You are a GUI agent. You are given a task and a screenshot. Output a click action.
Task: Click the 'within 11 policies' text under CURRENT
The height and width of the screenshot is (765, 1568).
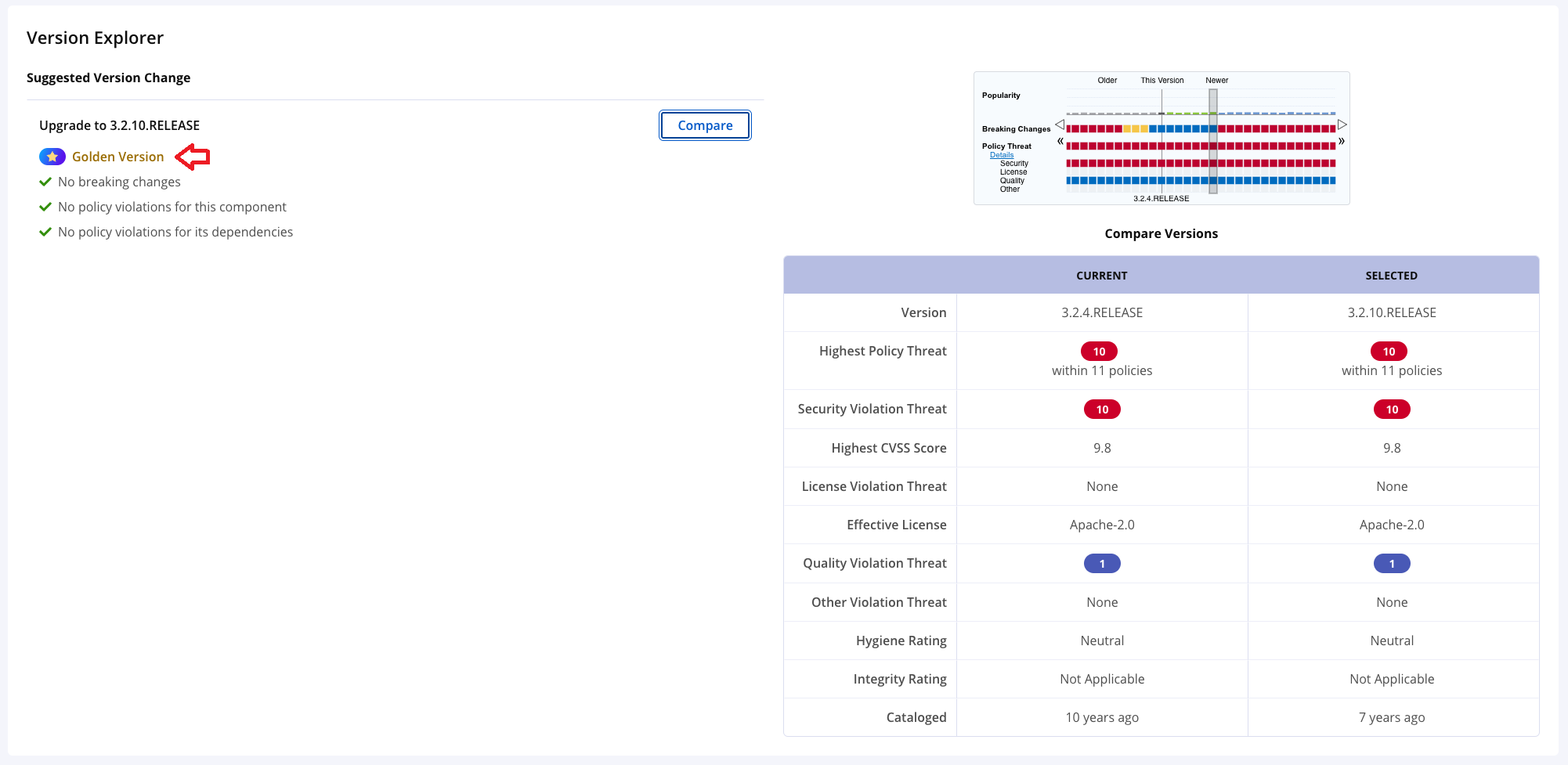(1102, 370)
